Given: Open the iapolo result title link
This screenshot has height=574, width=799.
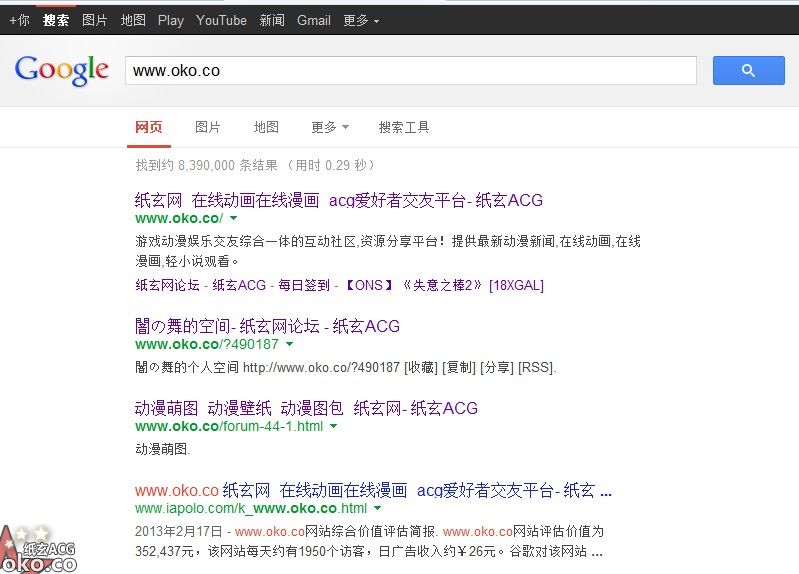Looking at the screenshot, I should (373, 490).
